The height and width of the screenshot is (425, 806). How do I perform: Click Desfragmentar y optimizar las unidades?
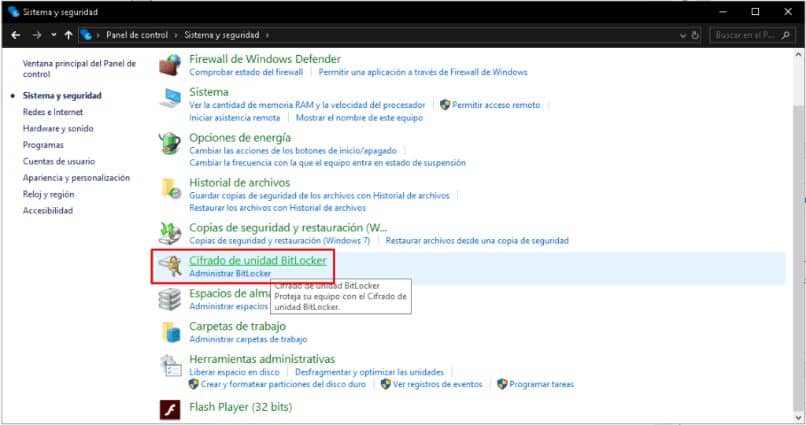[369, 372]
